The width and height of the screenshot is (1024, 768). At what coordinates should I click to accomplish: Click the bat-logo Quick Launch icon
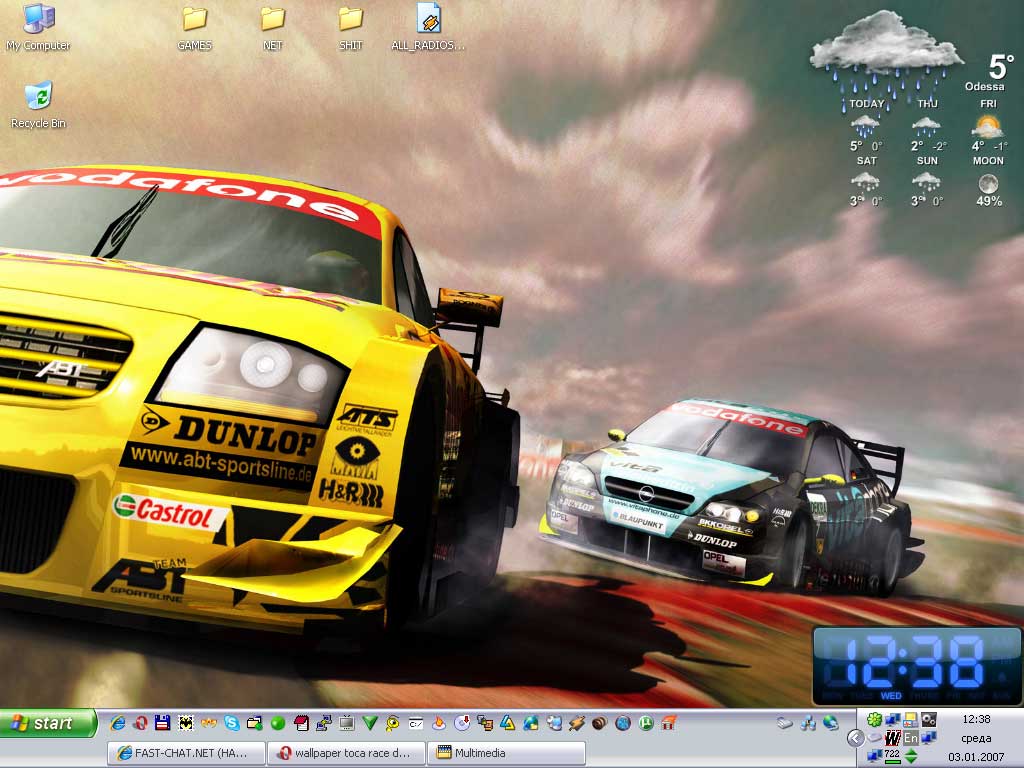[185, 723]
